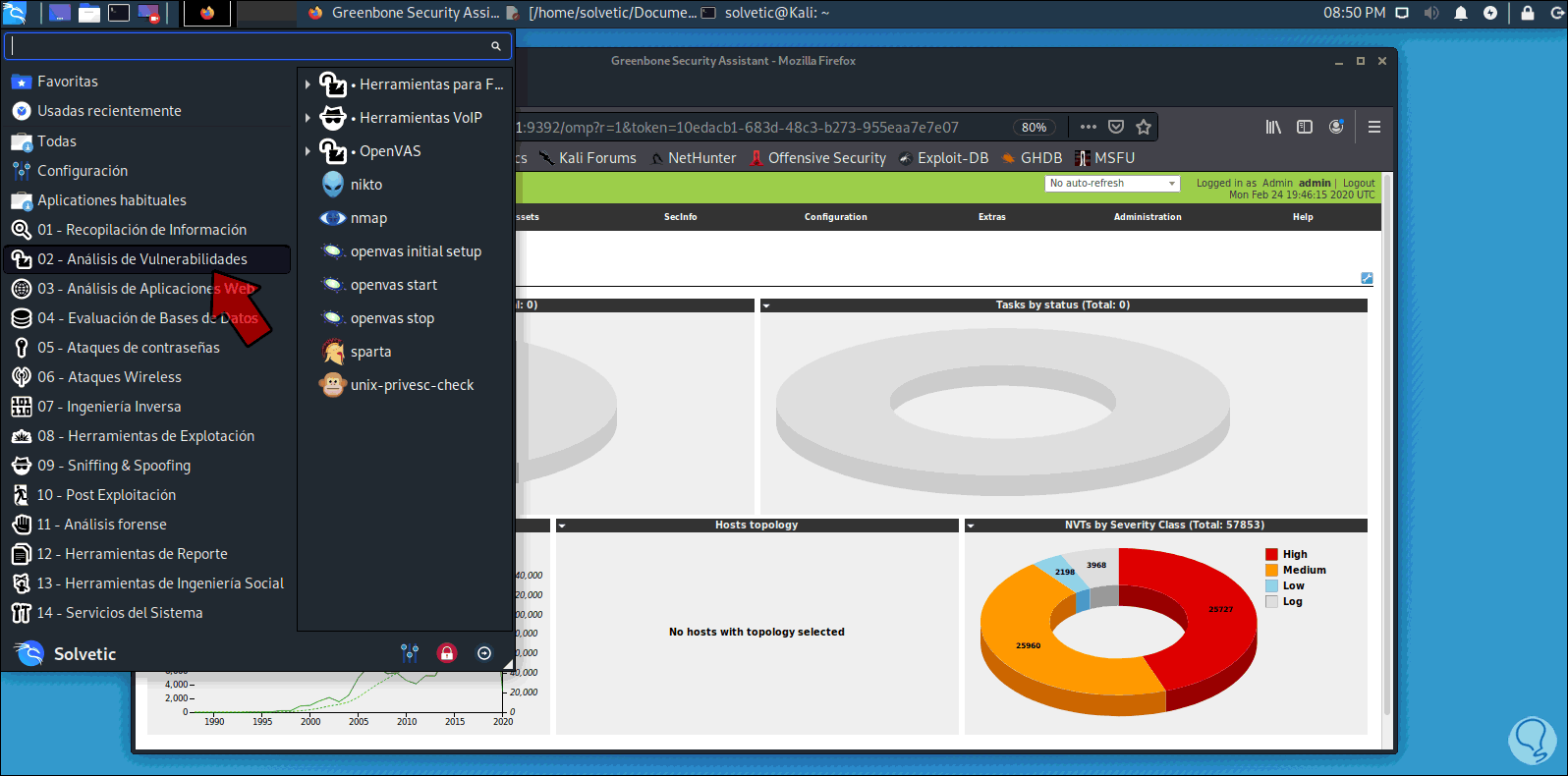The height and width of the screenshot is (776, 1568).
Task: Click the red lock screen icon
Action: (x=447, y=653)
